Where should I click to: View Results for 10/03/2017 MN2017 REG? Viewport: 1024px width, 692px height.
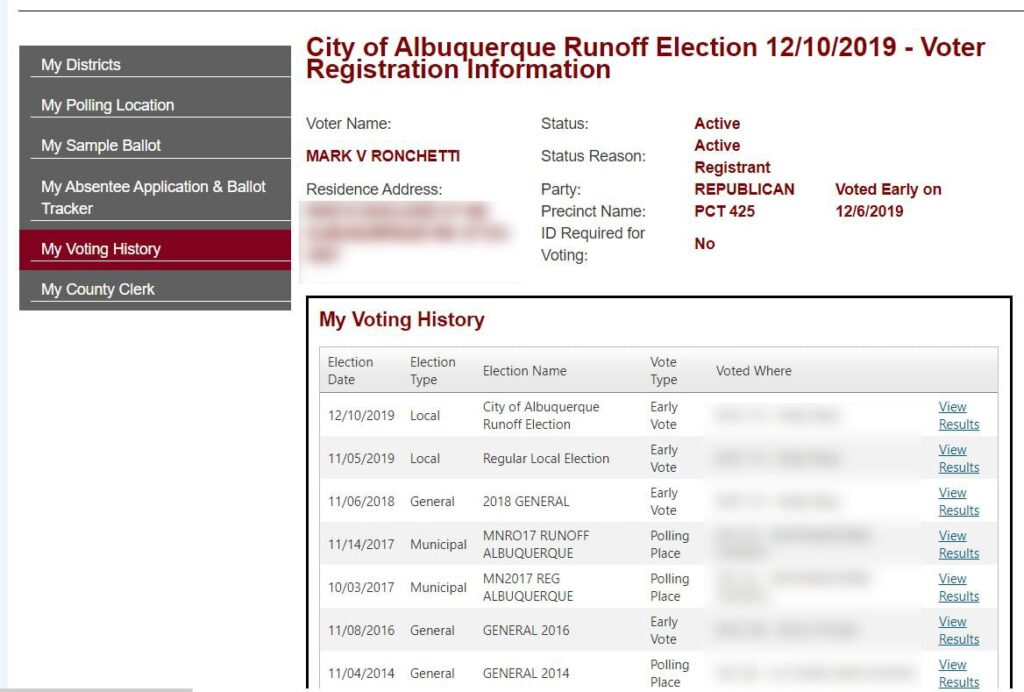(959, 588)
